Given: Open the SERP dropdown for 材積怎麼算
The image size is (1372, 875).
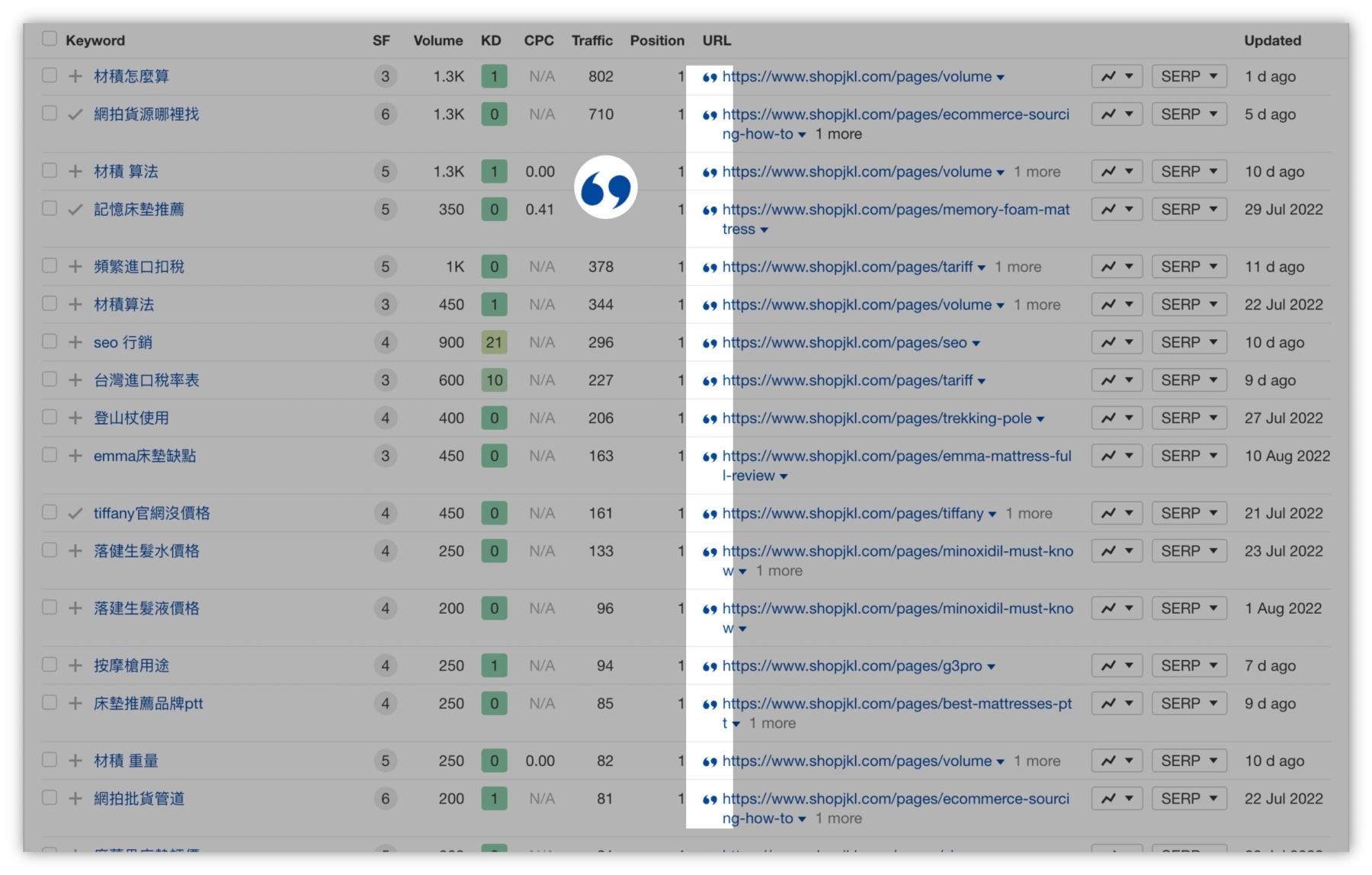Looking at the screenshot, I should pos(1189,76).
